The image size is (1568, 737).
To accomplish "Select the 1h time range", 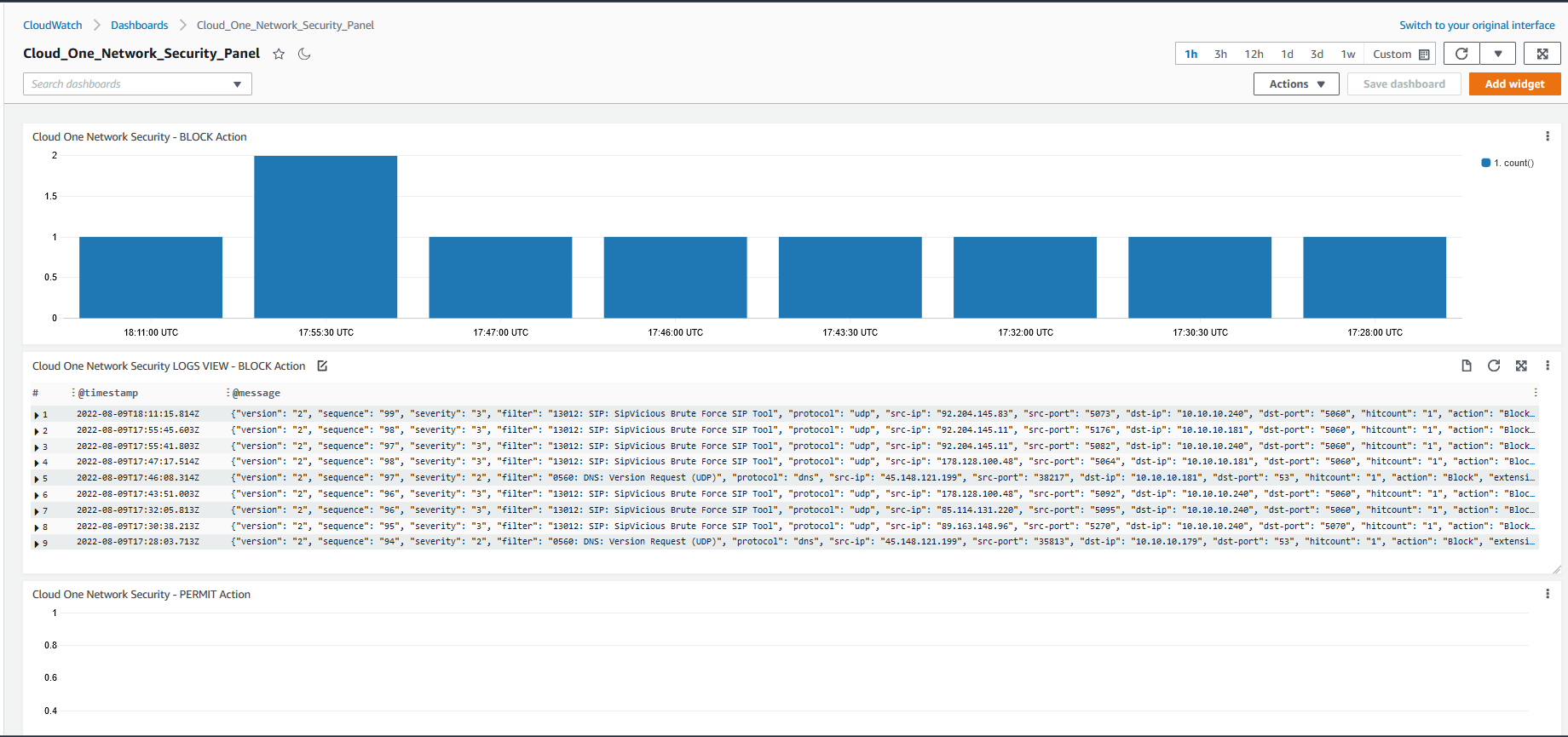I will tap(1190, 54).
